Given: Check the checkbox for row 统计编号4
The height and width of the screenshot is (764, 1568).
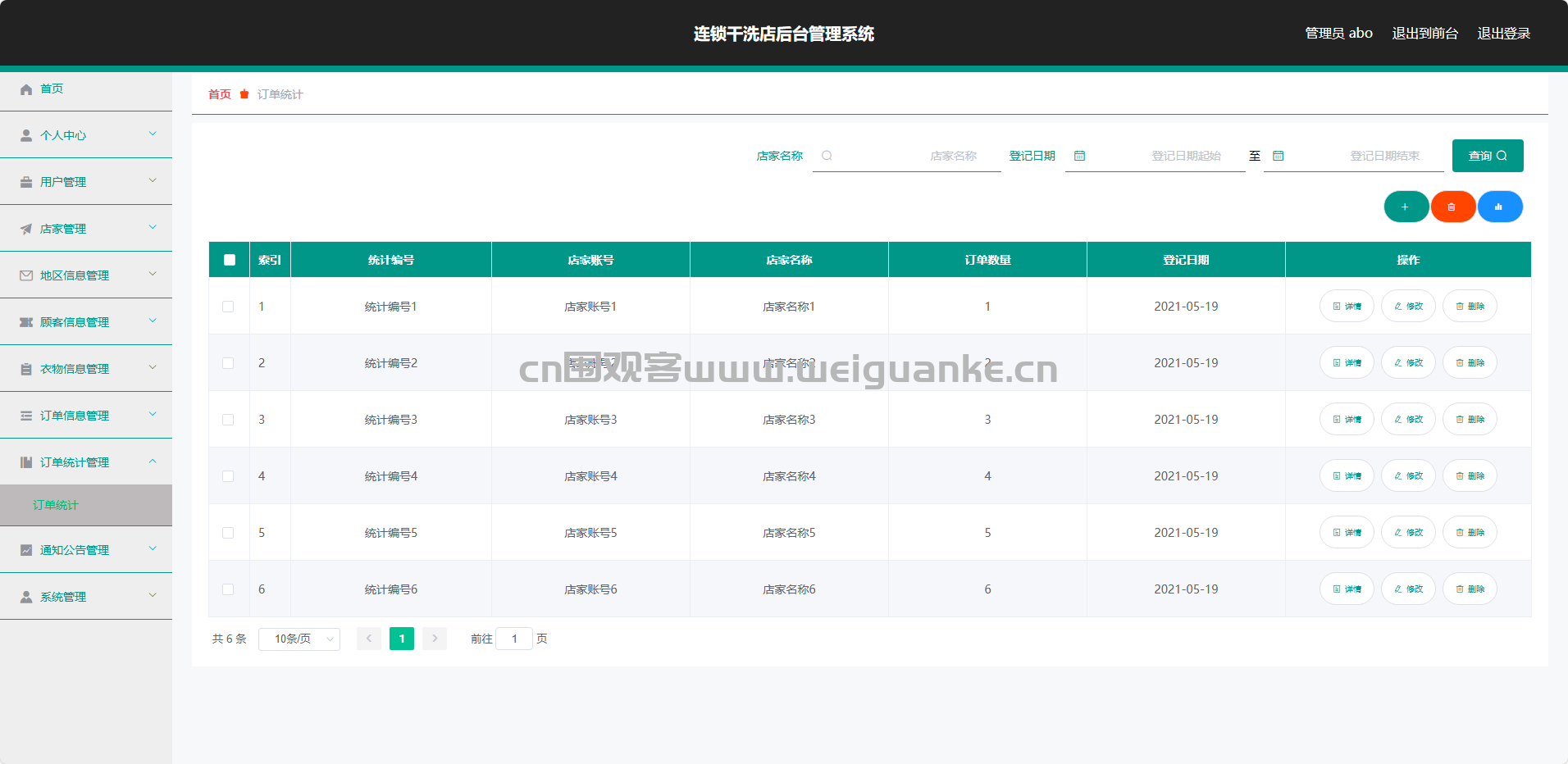Looking at the screenshot, I should pos(228,476).
